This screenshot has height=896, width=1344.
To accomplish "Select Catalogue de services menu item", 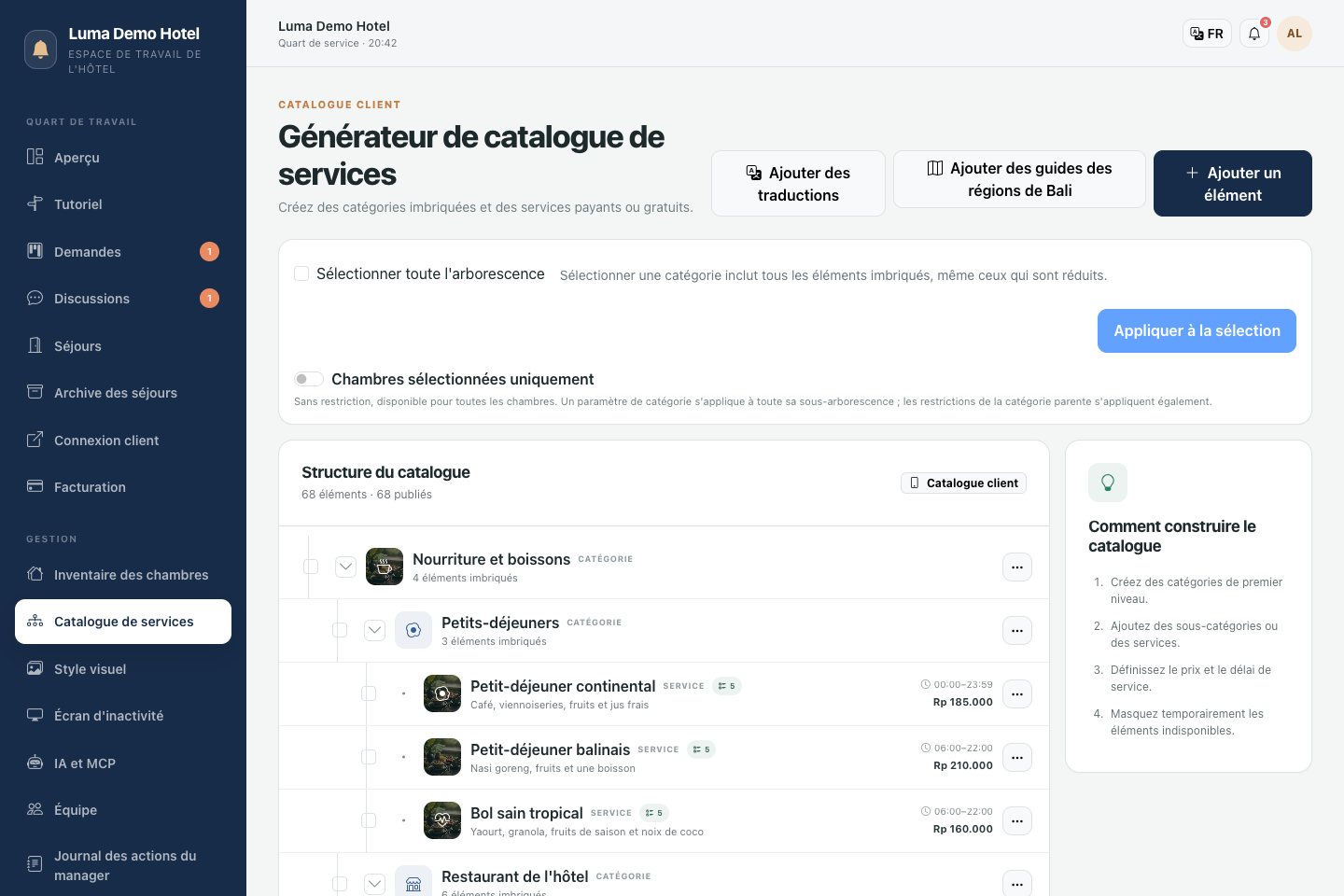I will pos(123,622).
